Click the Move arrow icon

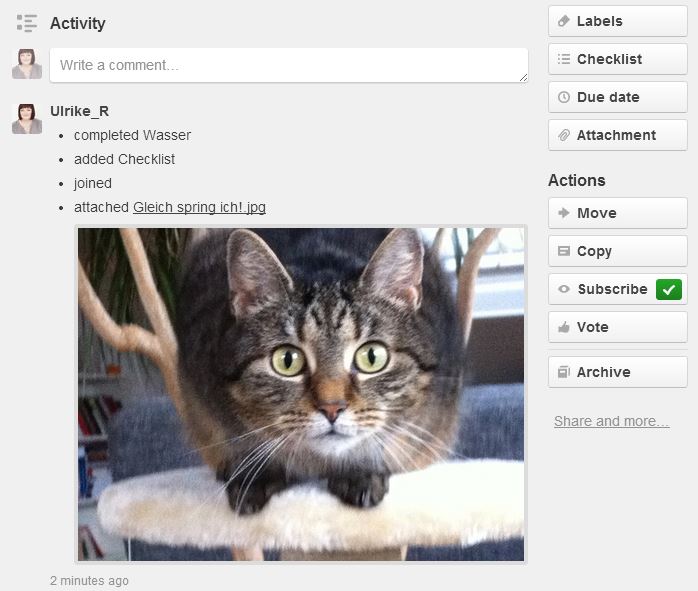click(x=564, y=213)
